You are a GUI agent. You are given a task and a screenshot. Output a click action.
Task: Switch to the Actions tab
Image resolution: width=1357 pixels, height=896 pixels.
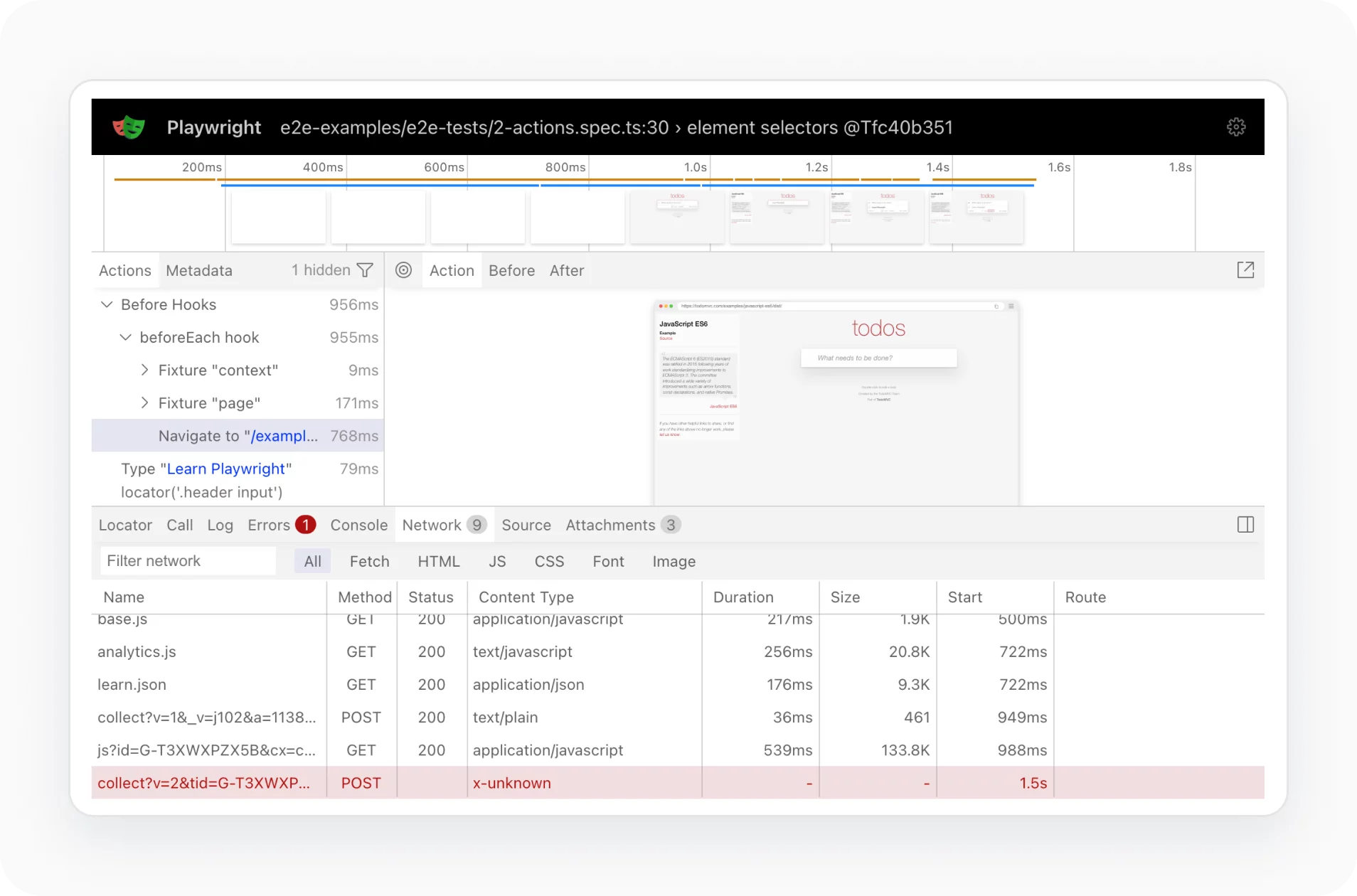(125, 270)
